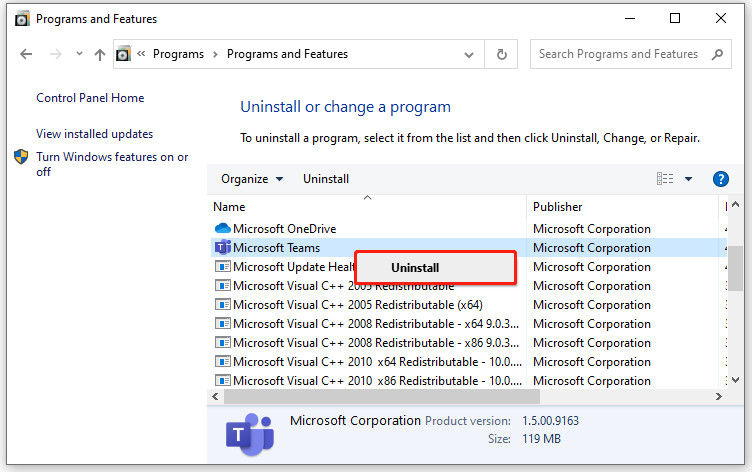Click the toolbar Uninstall button
The height and width of the screenshot is (472, 752).
(x=326, y=179)
